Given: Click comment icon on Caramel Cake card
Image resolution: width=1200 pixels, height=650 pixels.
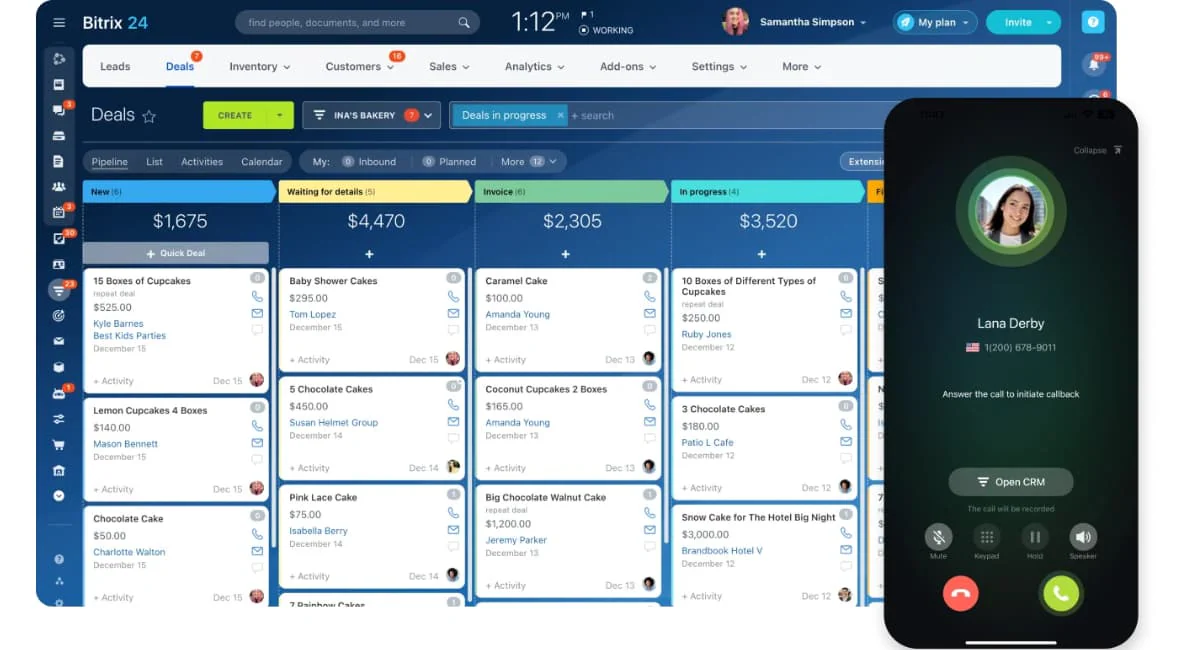Looking at the screenshot, I should coord(649,330).
